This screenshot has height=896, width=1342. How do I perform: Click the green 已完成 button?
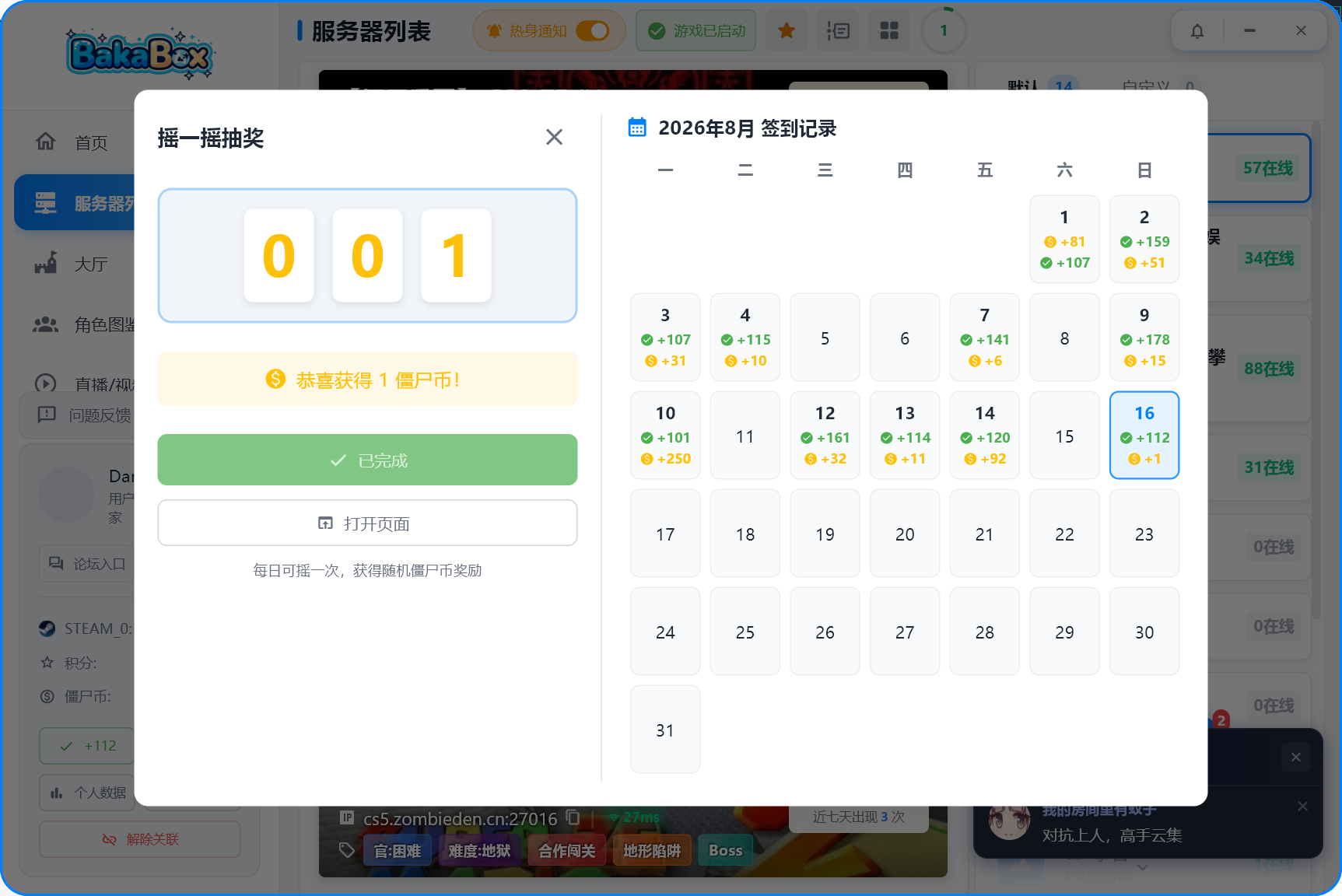tap(367, 460)
